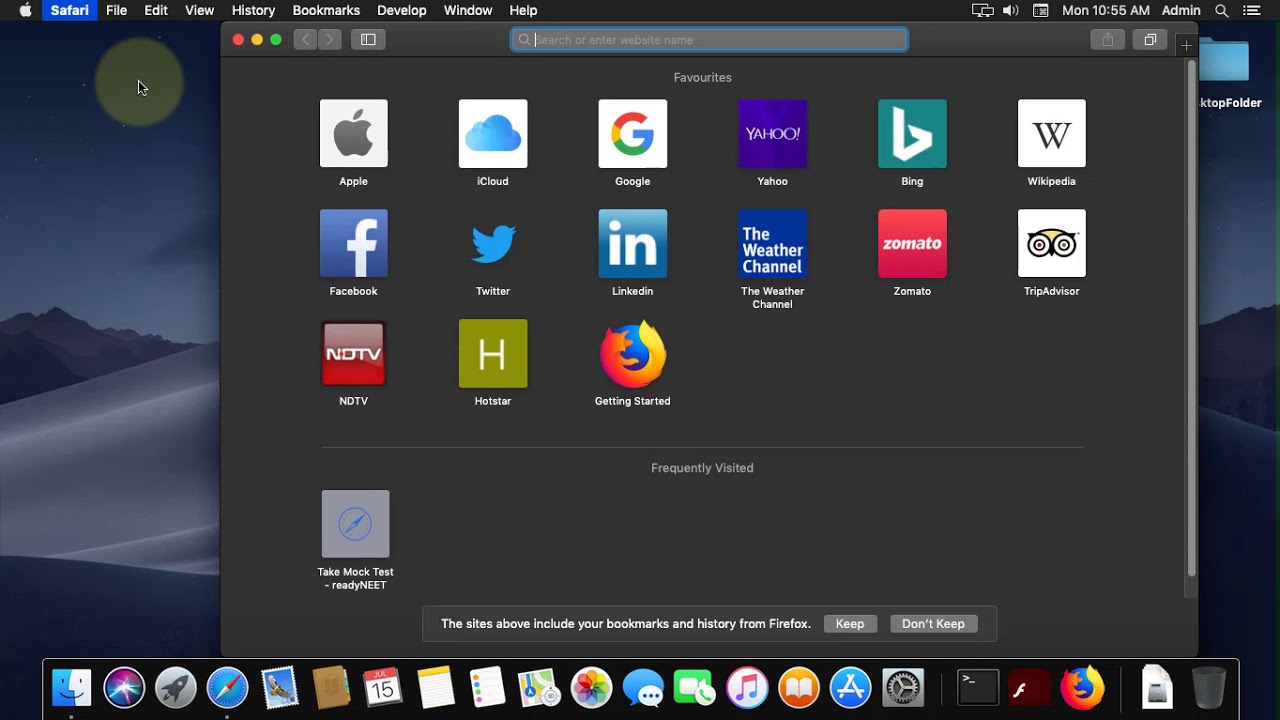The width and height of the screenshot is (1280, 720).
Task: Add a new tab with plus button
Action: (1186, 45)
